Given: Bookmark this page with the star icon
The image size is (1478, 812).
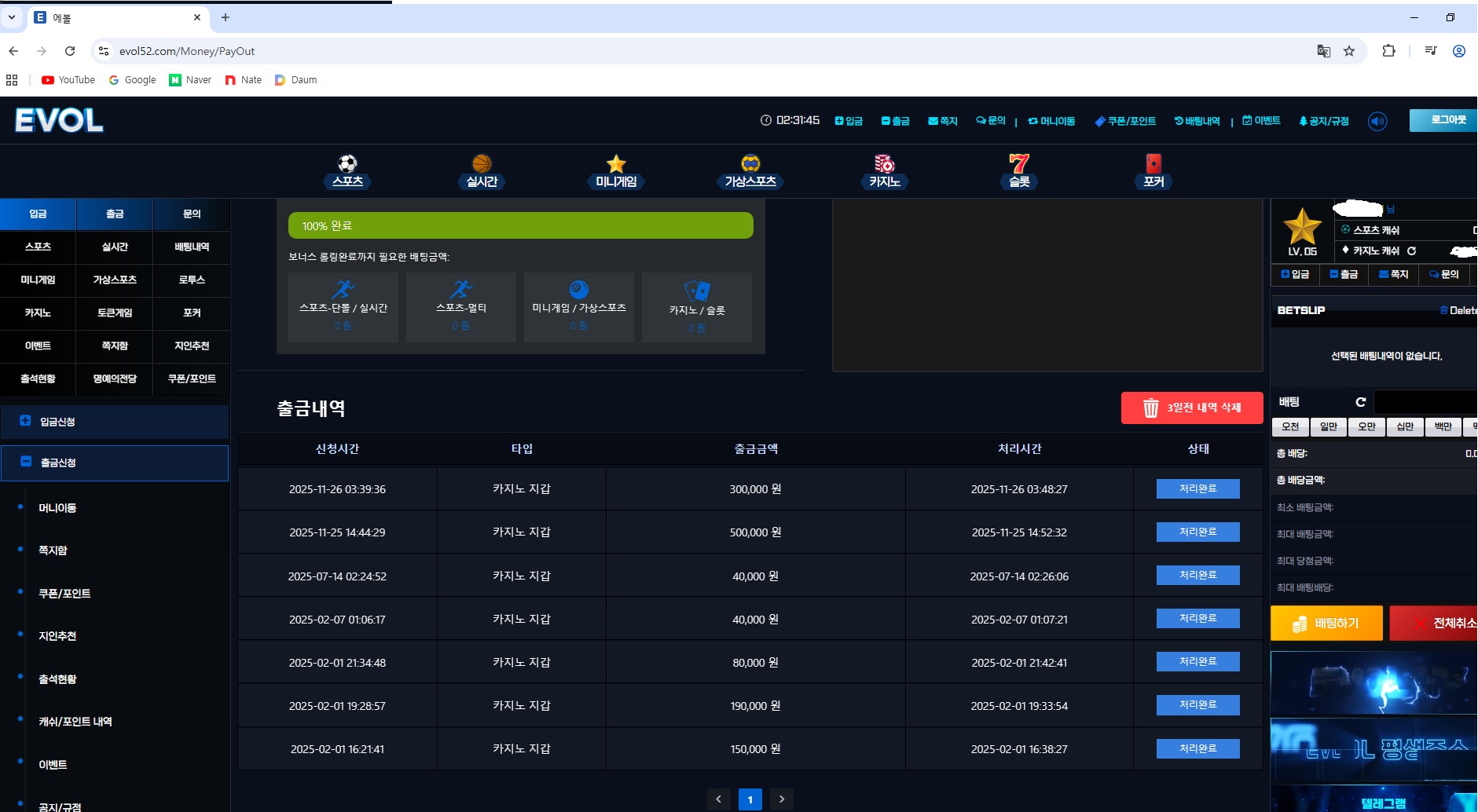Looking at the screenshot, I should 1349,51.
